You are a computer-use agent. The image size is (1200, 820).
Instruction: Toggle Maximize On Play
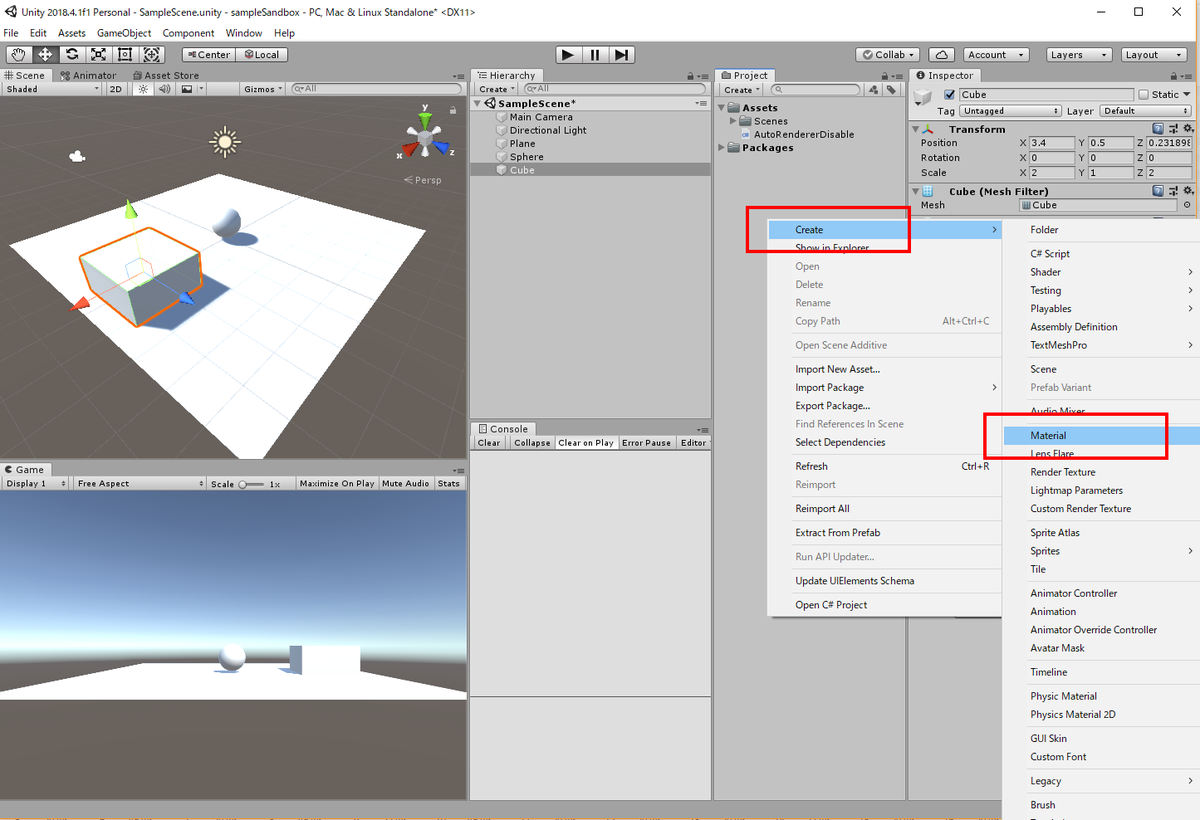pyautogui.click(x=337, y=484)
